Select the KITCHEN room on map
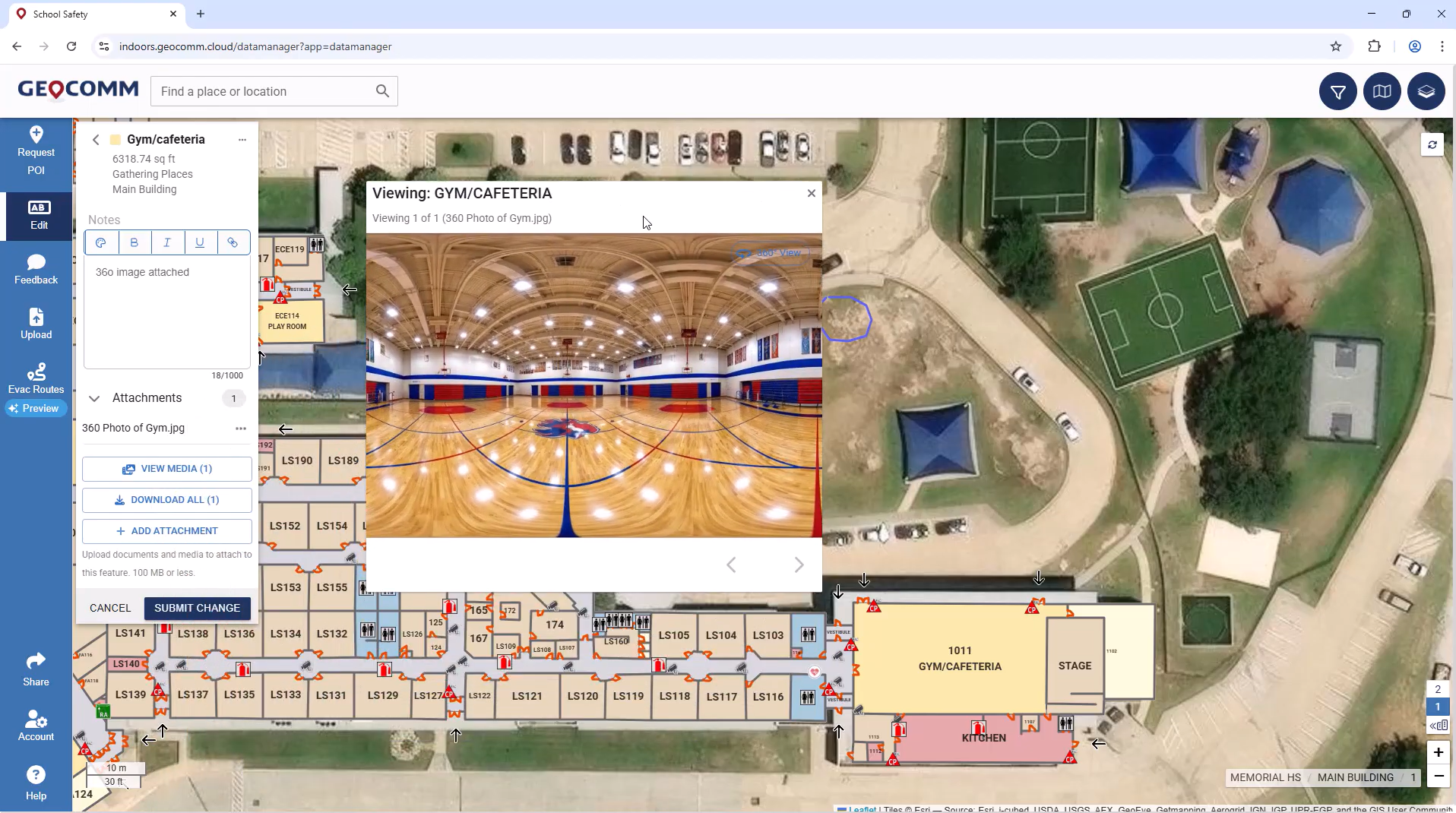 983,738
